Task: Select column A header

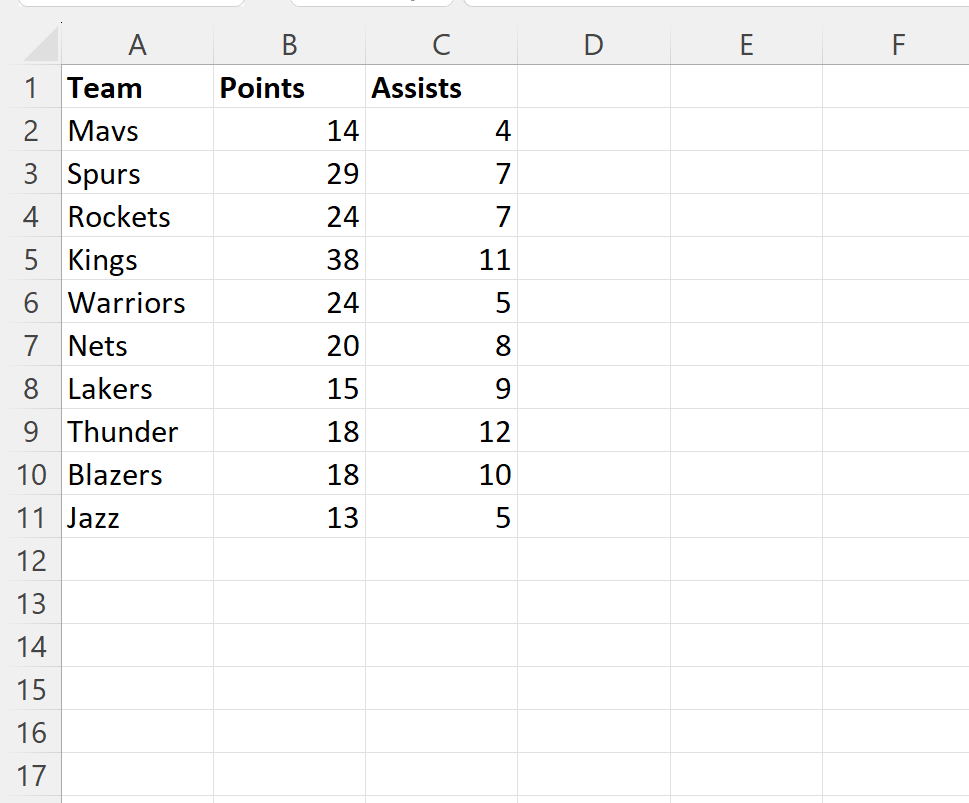Action: coord(137,45)
